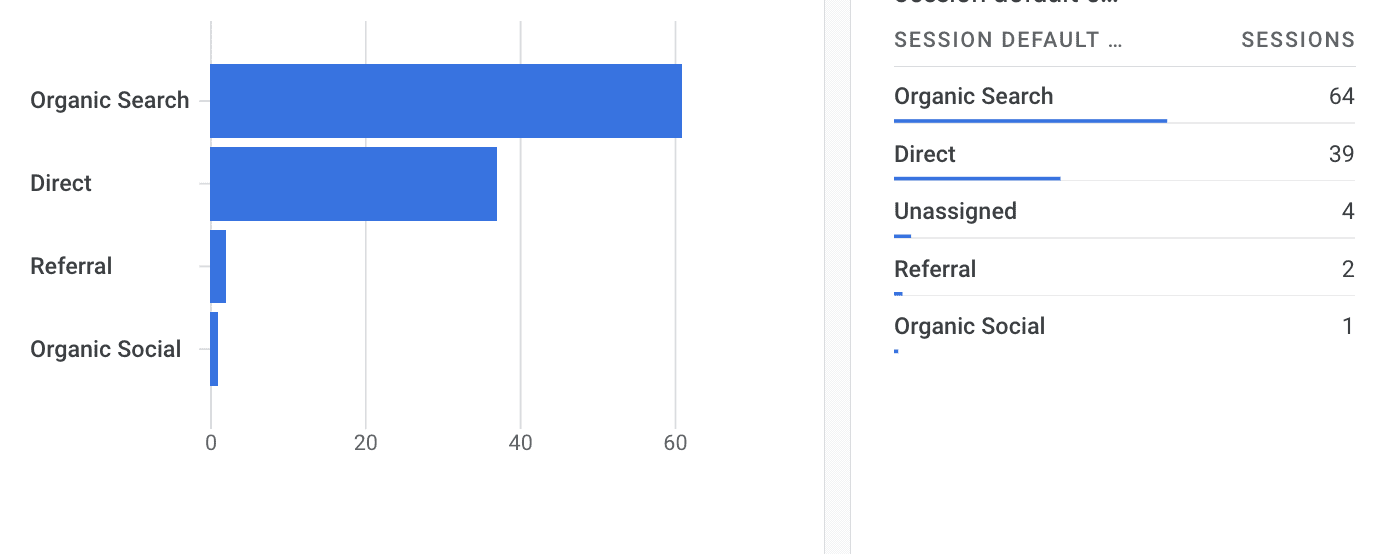Click the Direct progress bar in table

(977, 178)
